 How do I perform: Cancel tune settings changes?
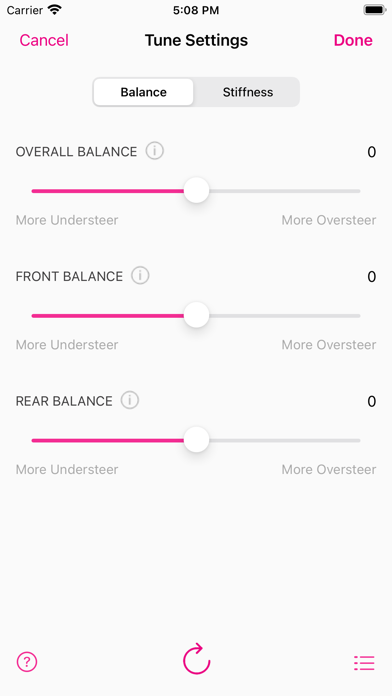click(x=44, y=40)
